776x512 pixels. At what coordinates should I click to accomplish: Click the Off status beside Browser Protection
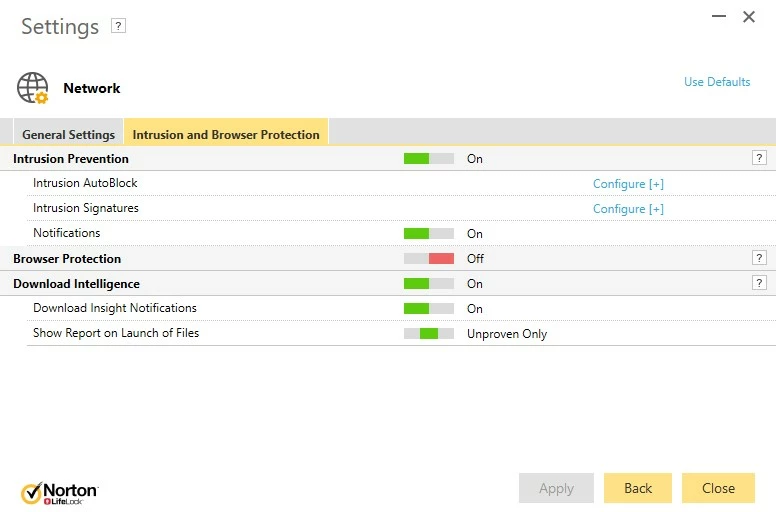click(475, 258)
